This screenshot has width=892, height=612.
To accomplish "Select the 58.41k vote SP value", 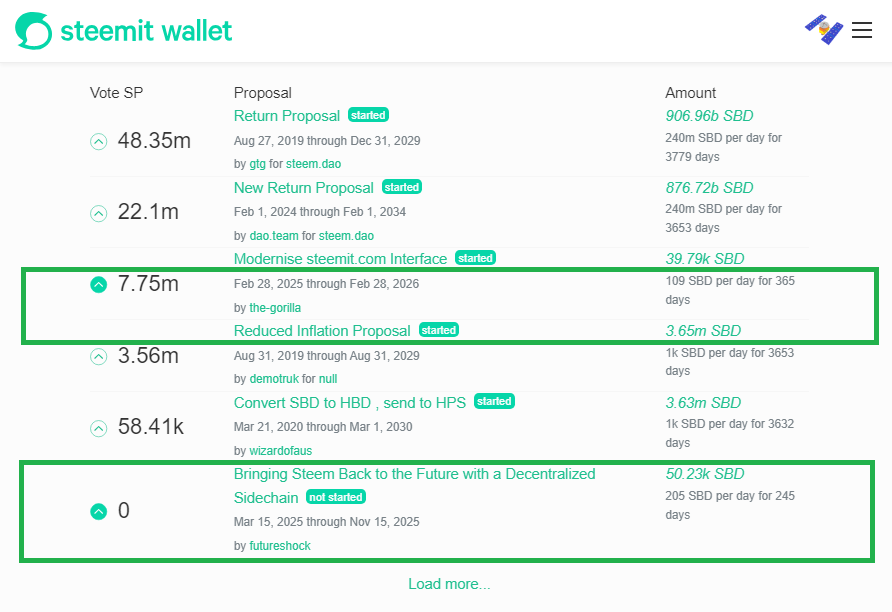I will coord(151,427).
